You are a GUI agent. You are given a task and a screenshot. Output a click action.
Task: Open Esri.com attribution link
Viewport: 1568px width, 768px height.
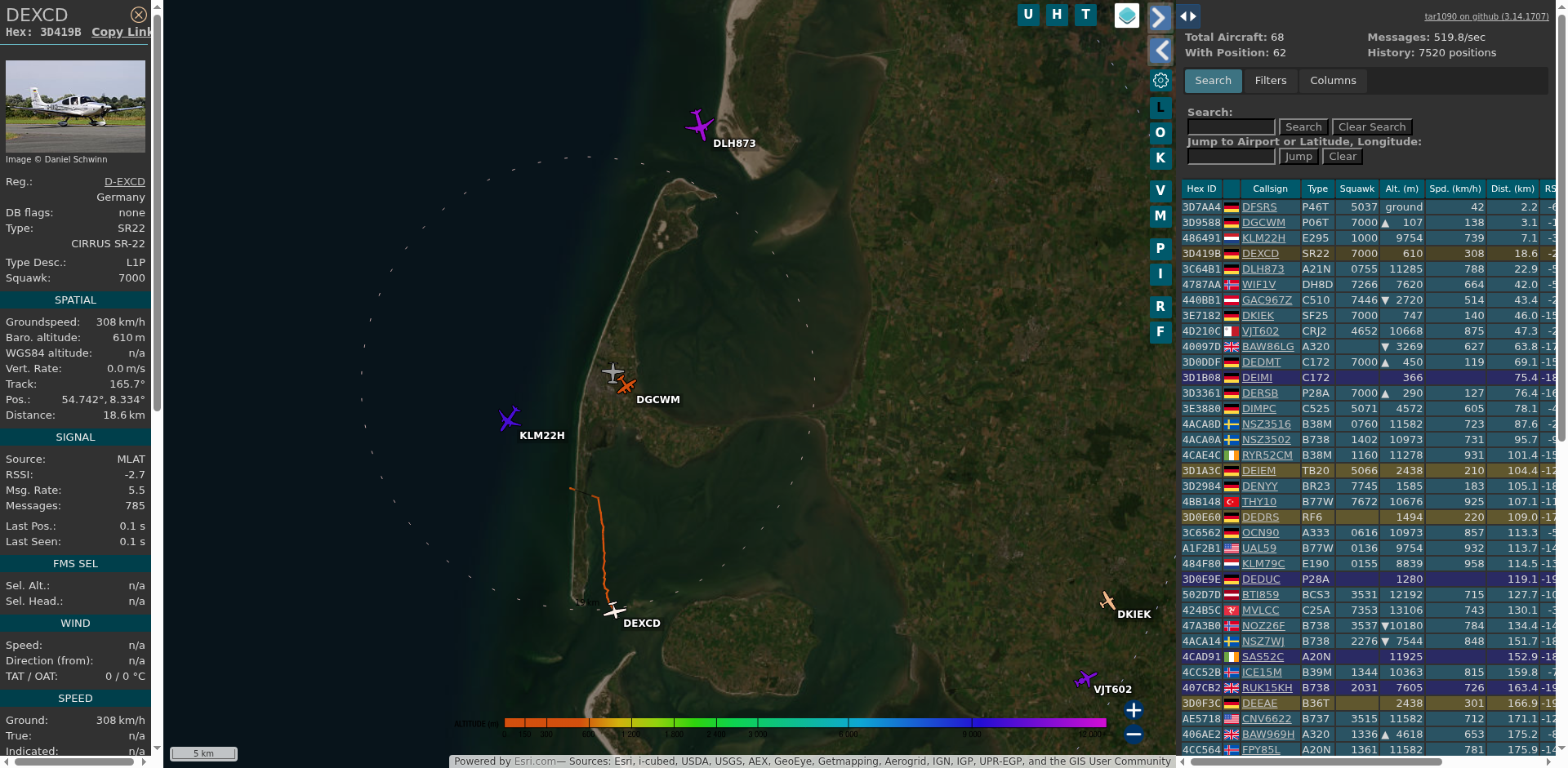535,761
